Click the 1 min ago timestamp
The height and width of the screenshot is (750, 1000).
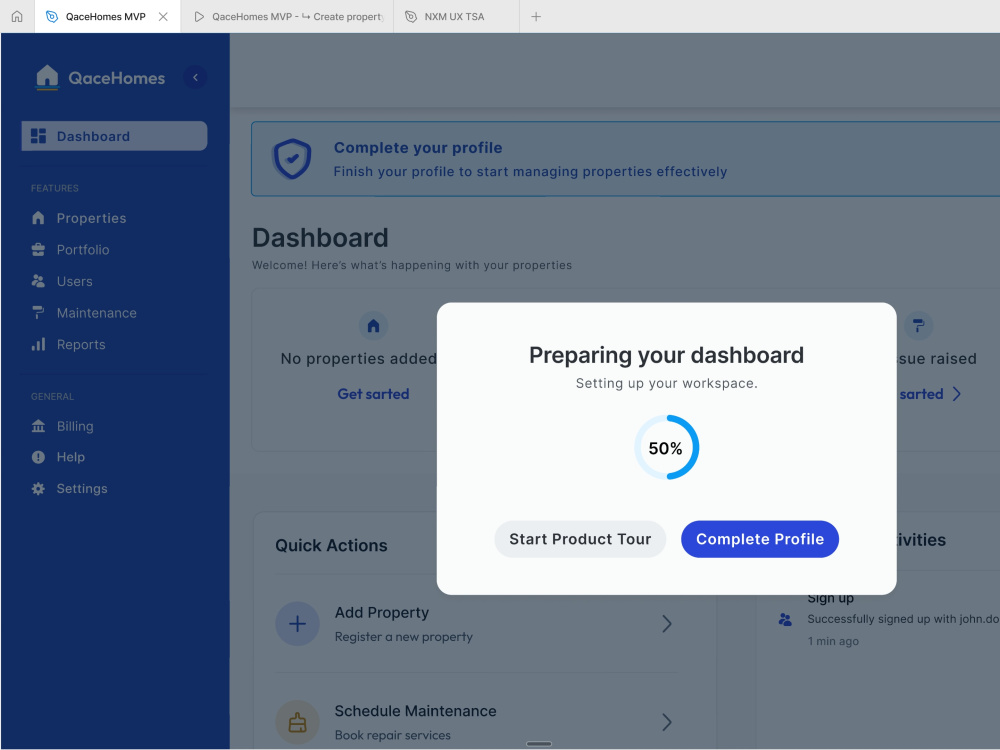point(833,642)
